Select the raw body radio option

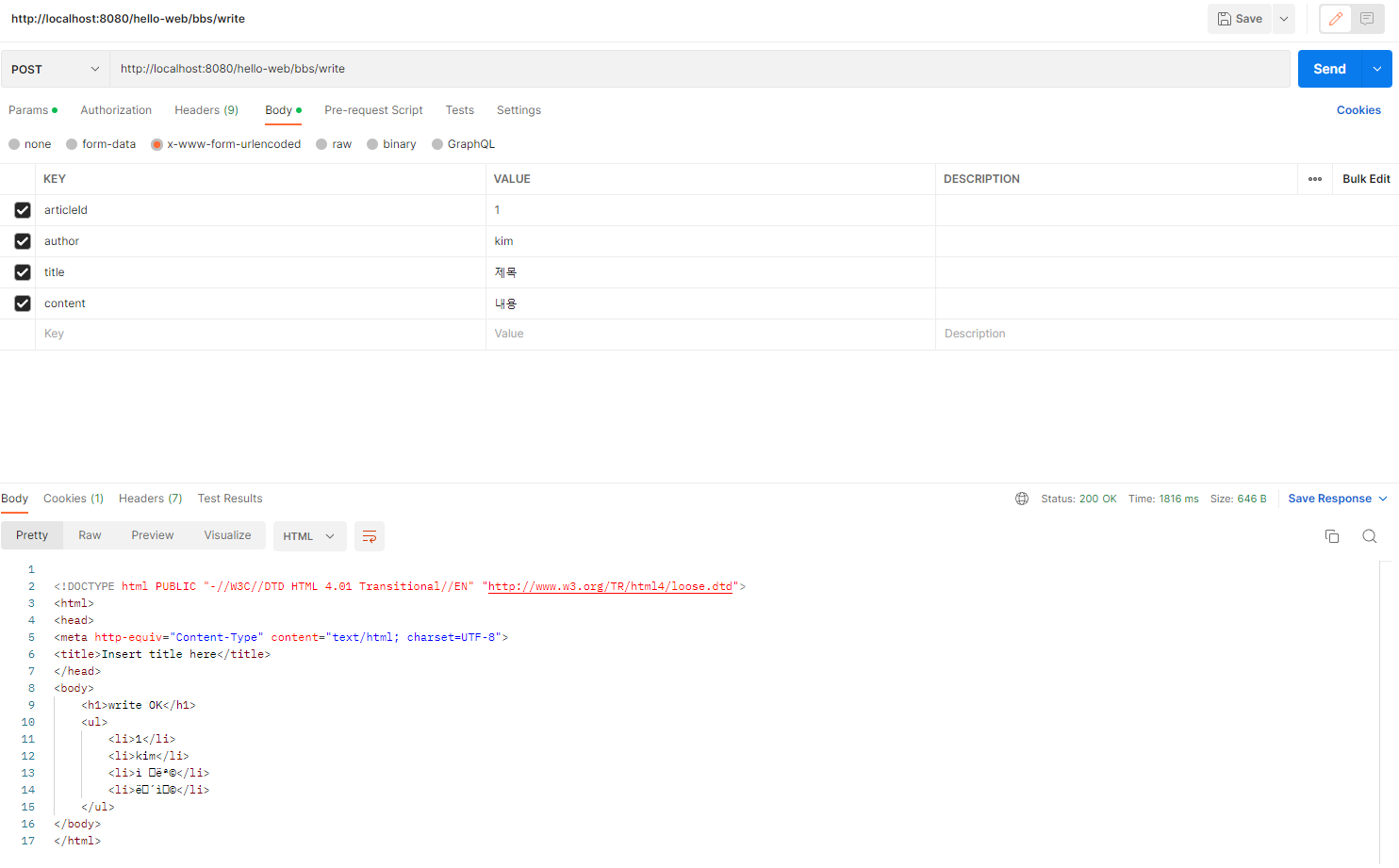(x=322, y=144)
